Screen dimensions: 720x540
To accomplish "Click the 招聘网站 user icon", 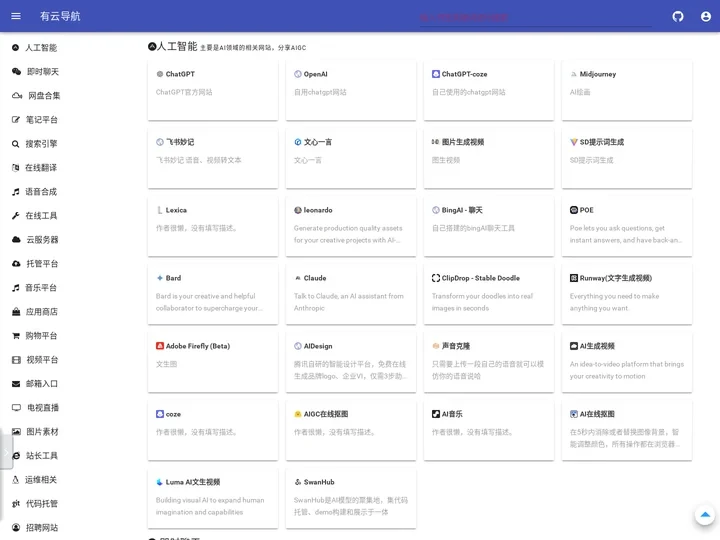I will (x=16, y=528).
